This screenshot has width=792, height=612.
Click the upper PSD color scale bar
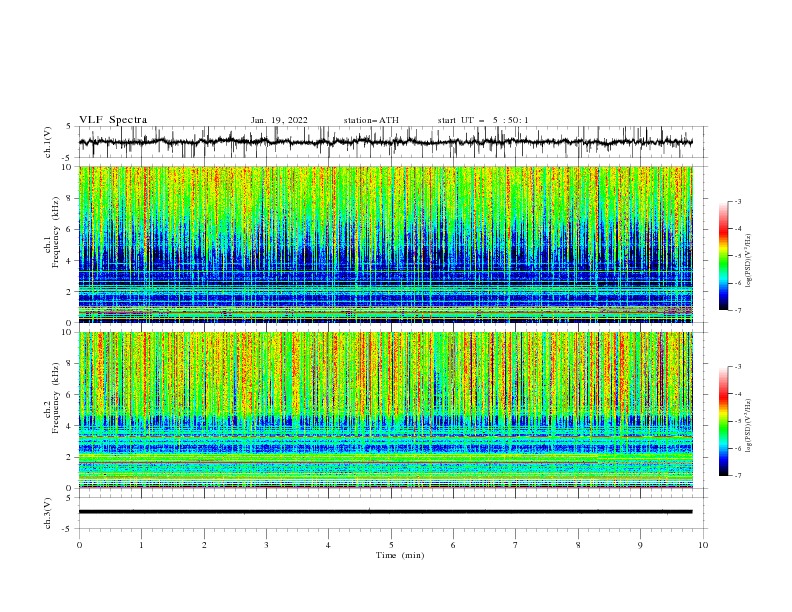724,256
